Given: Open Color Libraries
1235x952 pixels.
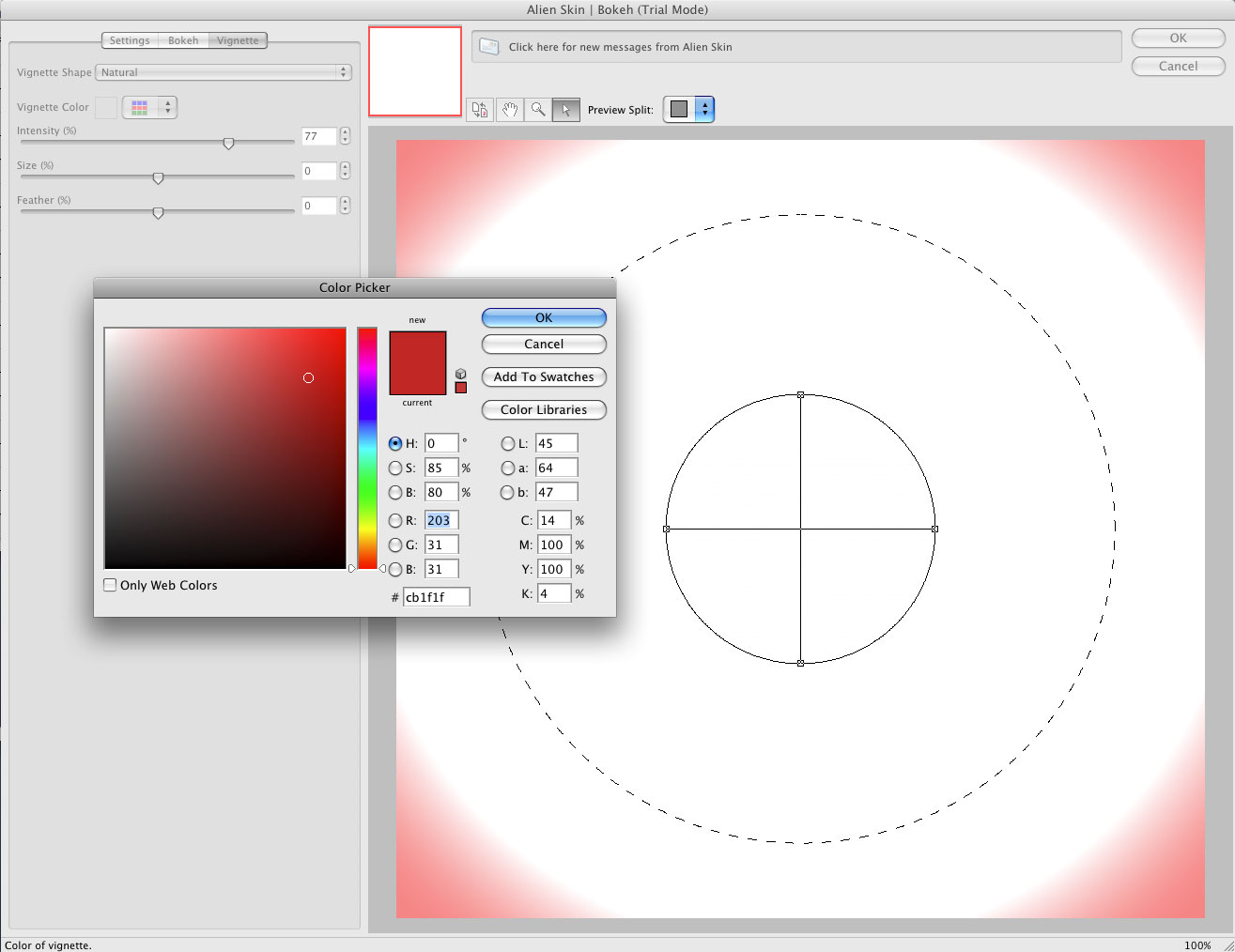Looking at the screenshot, I should 544,409.
